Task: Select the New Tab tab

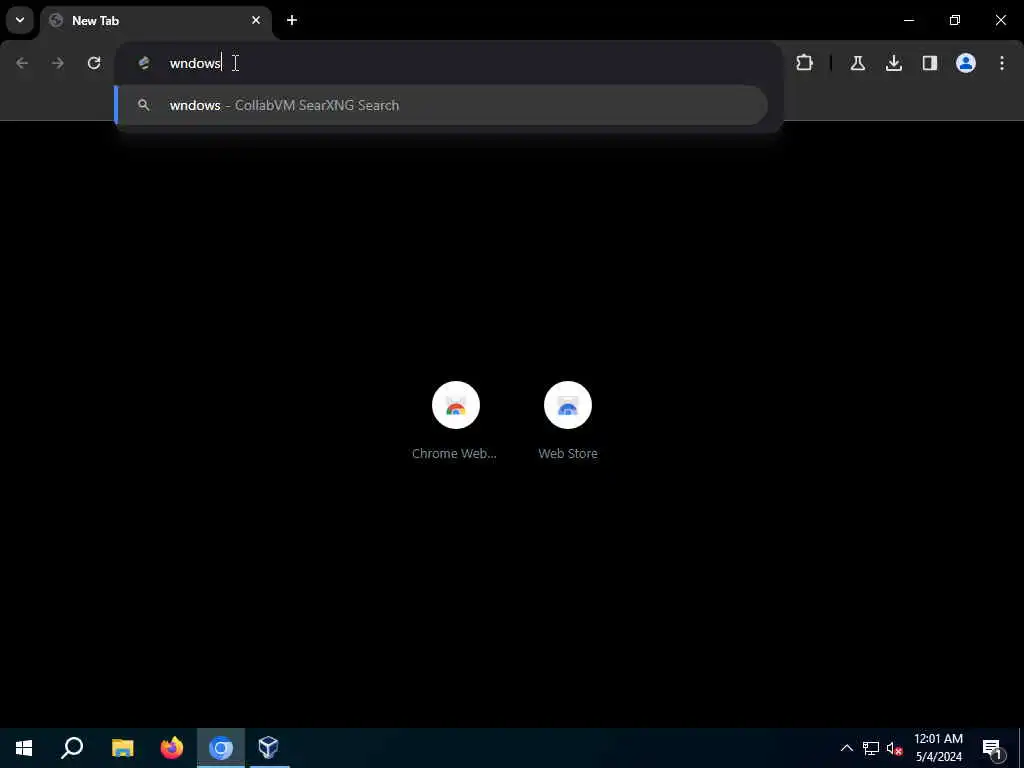Action: pos(155,20)
